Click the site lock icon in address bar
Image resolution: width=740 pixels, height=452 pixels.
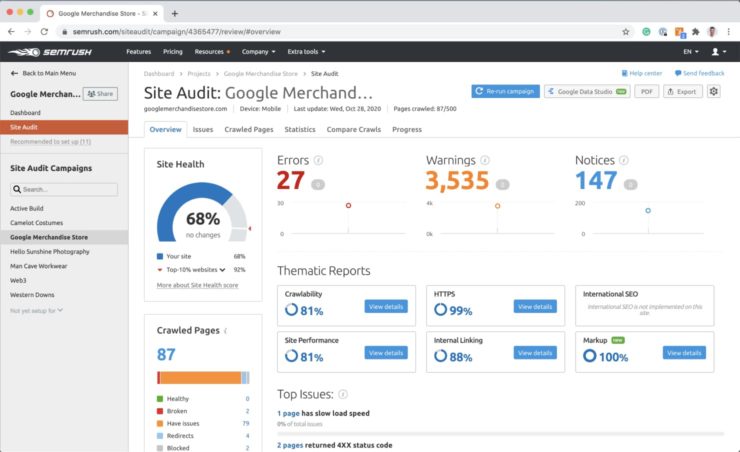click(65, 32)
